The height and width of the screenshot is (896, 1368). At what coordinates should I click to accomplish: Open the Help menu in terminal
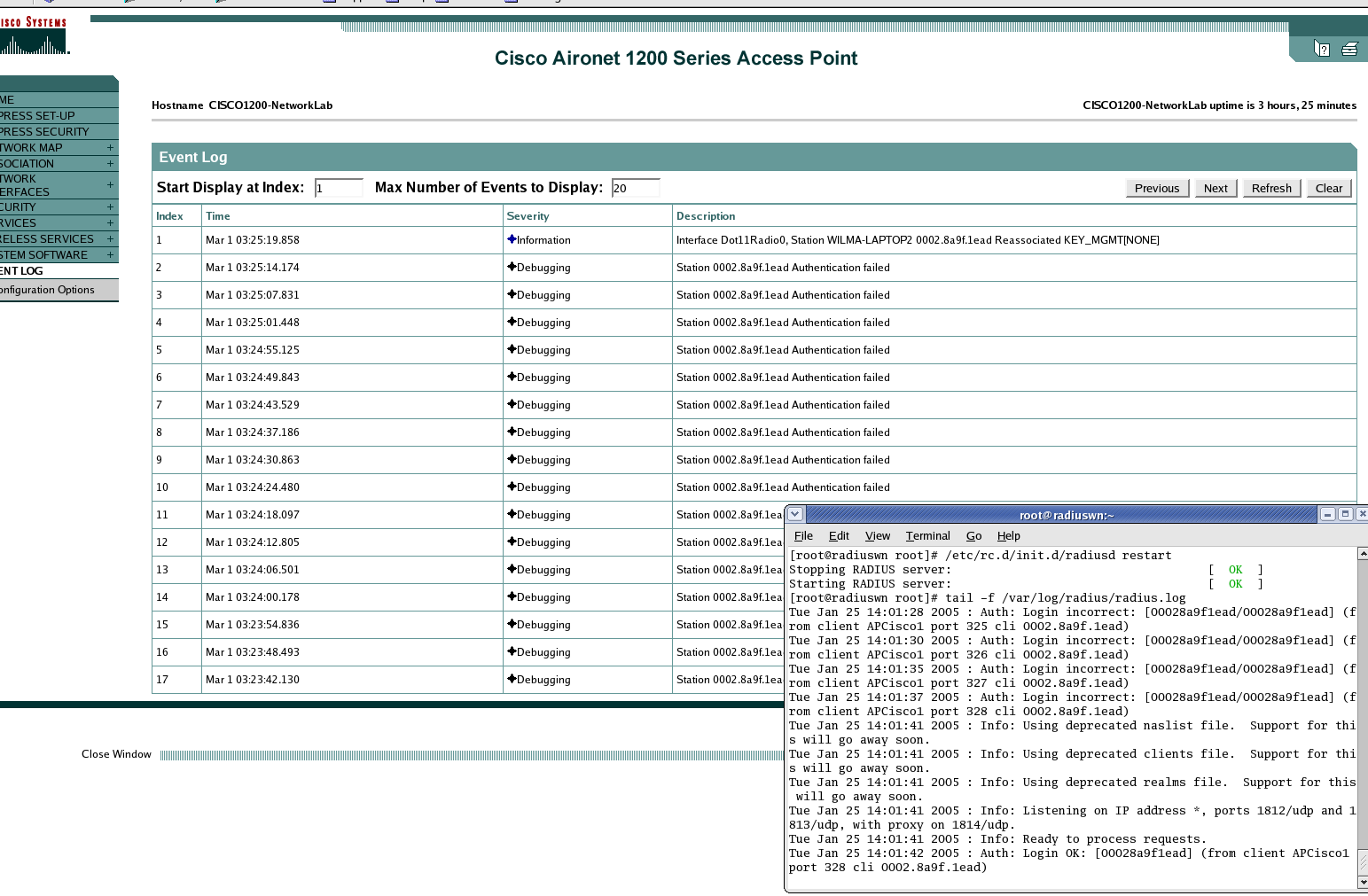click(x=1008, y=535)
